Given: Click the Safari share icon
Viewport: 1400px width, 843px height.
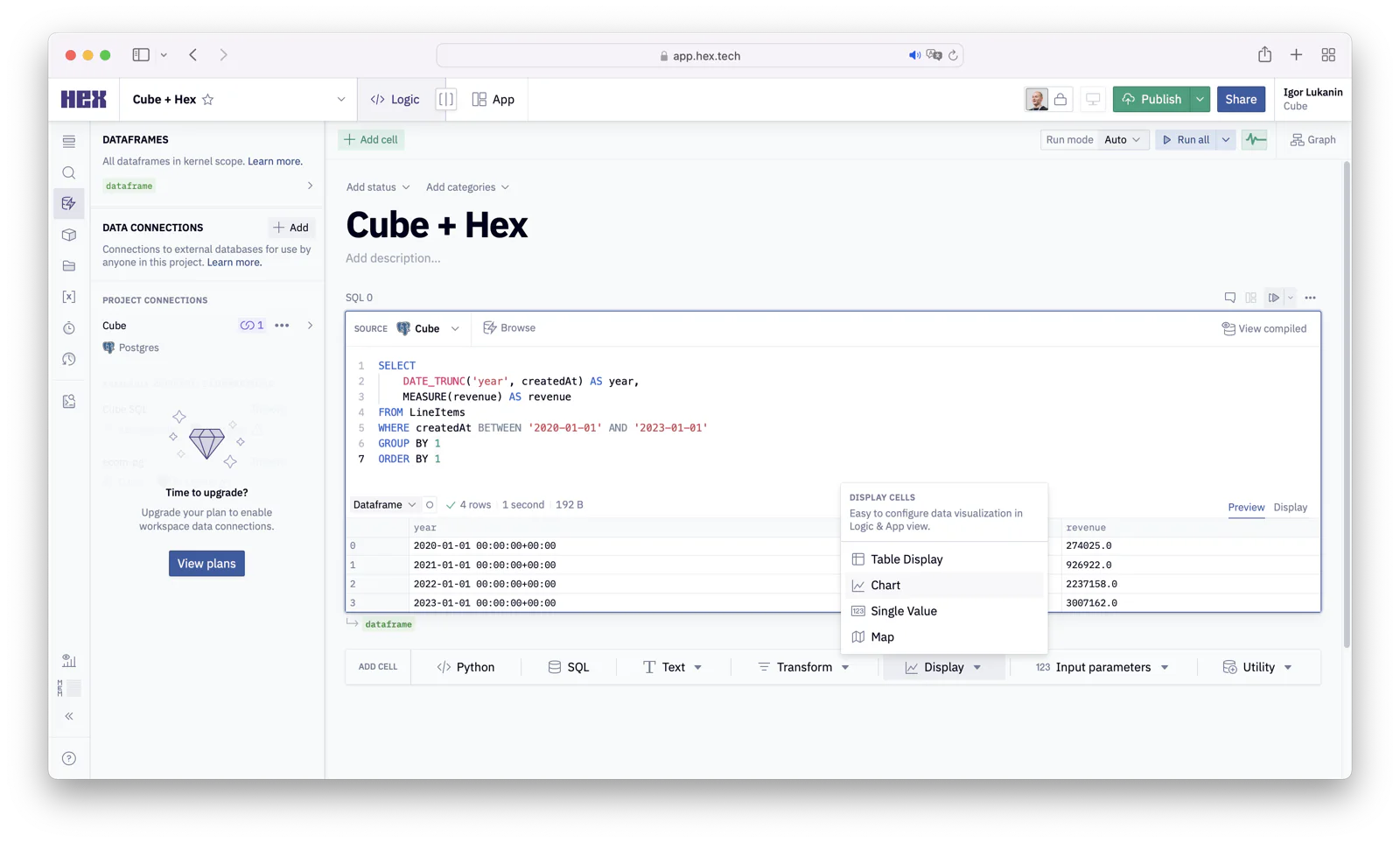Looking at the screenshot, I should (1264, 54).
